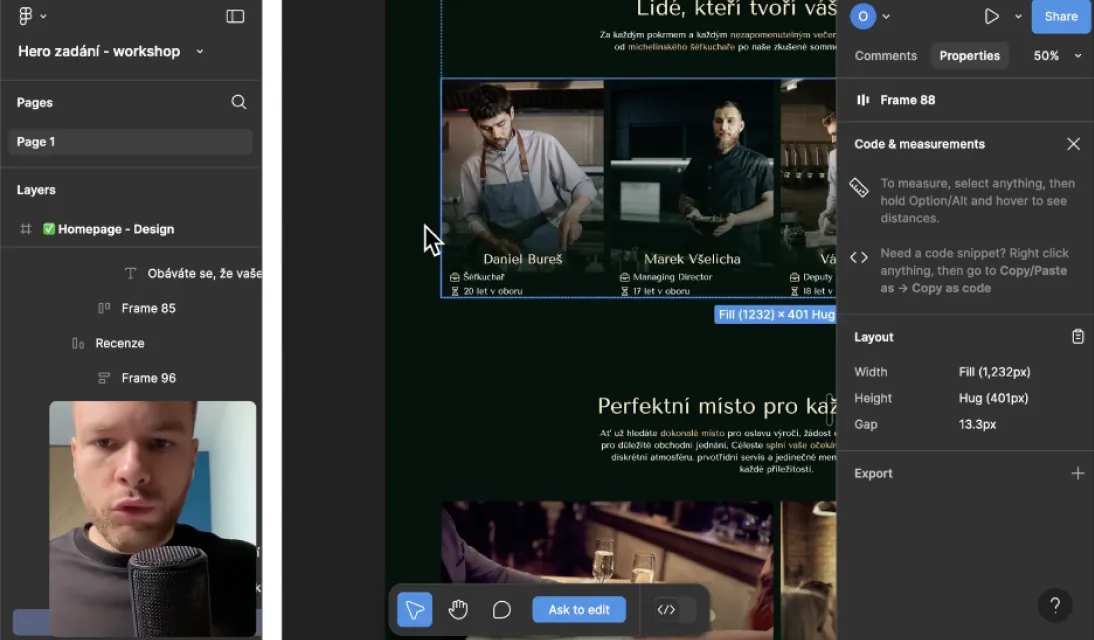Image resolution: width=1094 pixels, height=640 pixels.
Task: Click the text type icon of Obáváte layer
Action: [130, 274]
